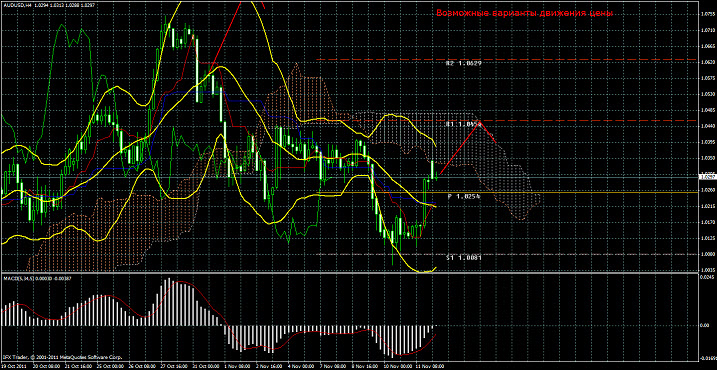Select the 4 Nov 00:00 time axis label

pyautogui.click(x=301, y=367)
